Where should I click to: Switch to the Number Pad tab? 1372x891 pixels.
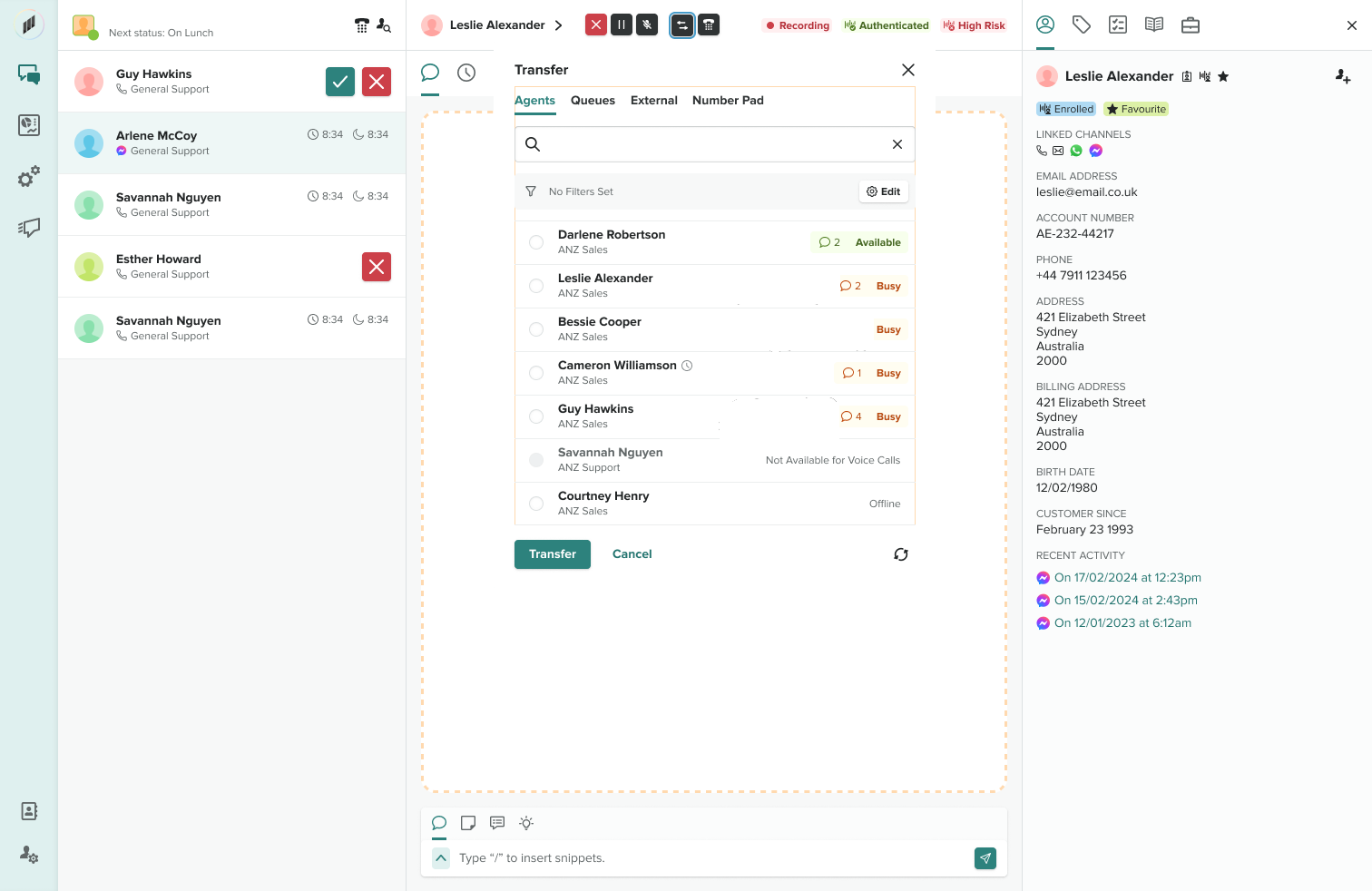tap(728, 101)
